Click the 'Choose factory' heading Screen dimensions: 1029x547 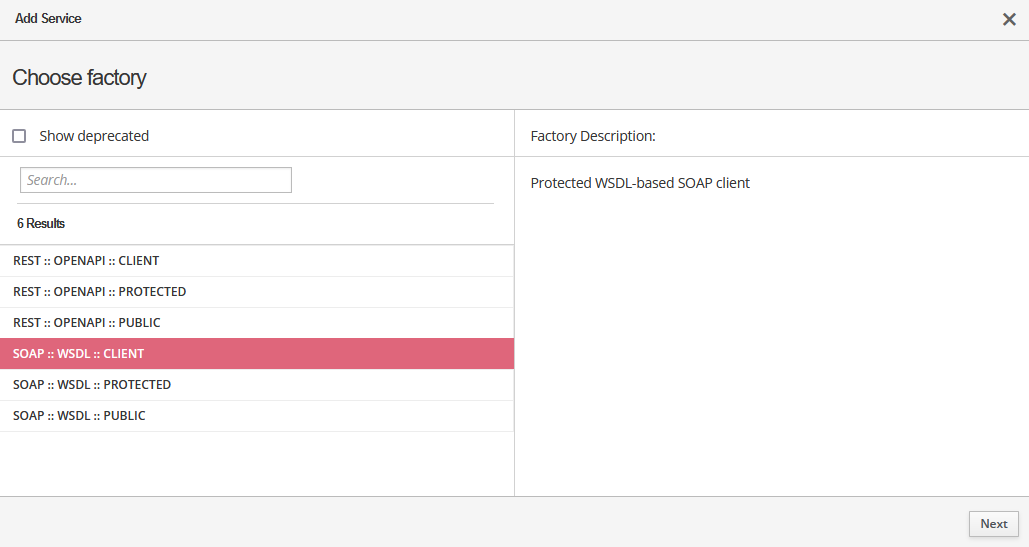(79, 77)
